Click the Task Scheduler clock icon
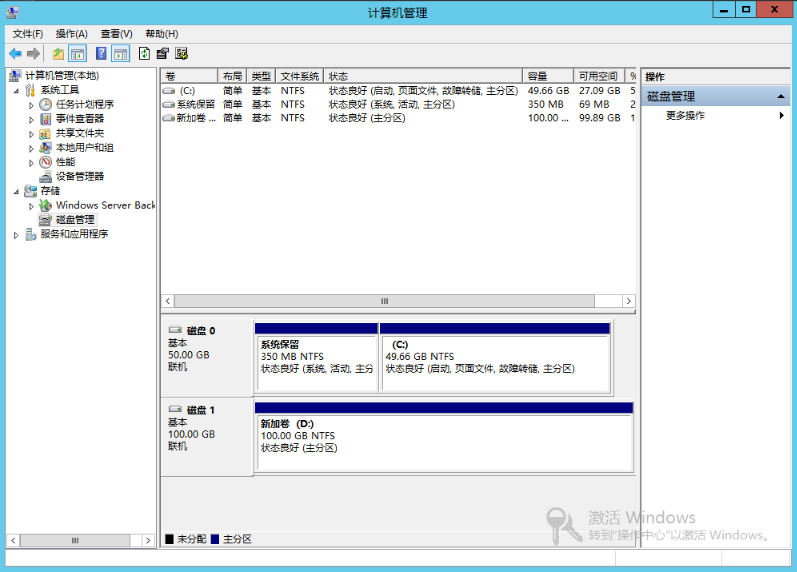This screenshot has width=797, height=572. point(46,104)
